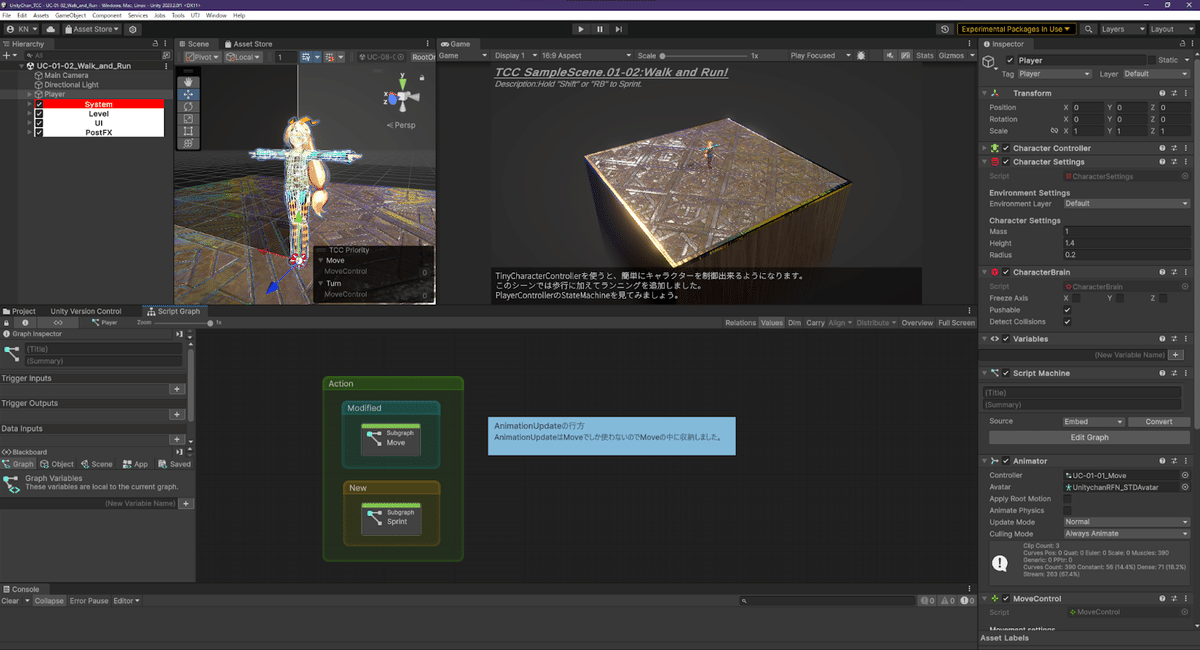Enable Animate Physics checkbox
The height and width of the screenshot is (650, 1200).
[1068, 510]
